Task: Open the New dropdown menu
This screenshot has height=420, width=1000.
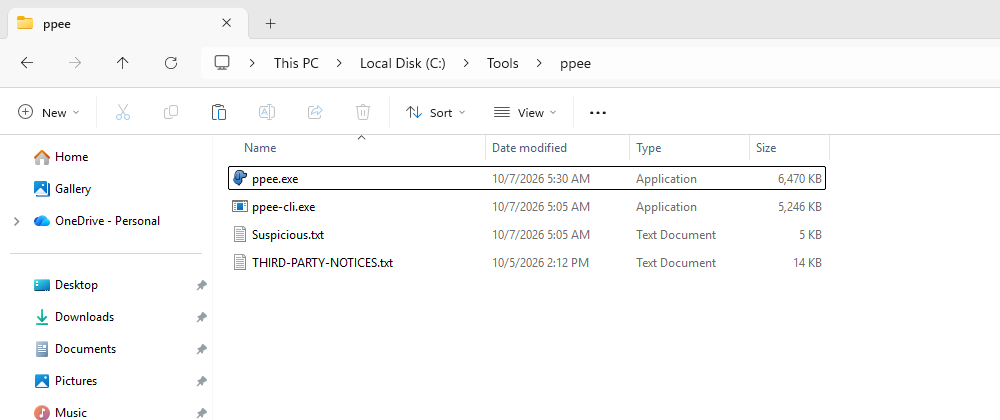Action: point(48,112)
